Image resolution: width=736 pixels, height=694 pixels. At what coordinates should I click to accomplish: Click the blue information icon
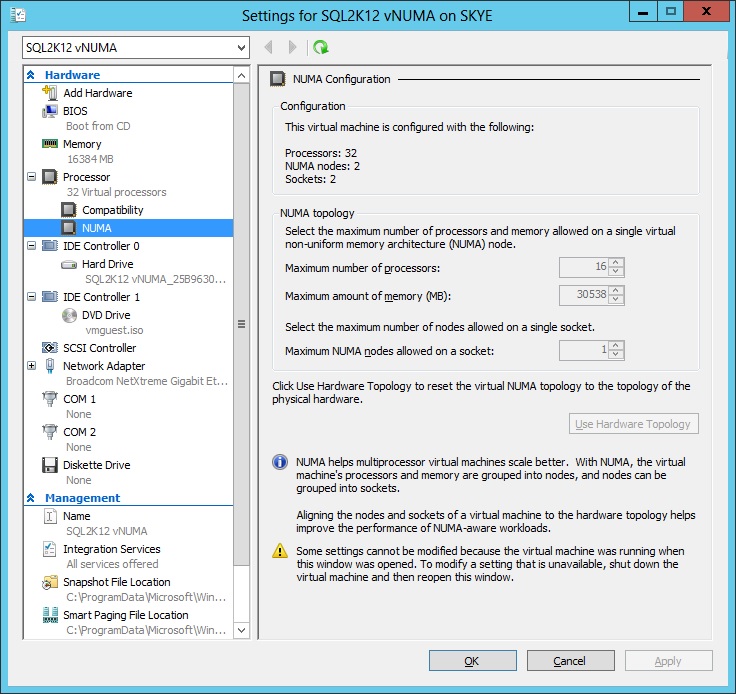click(280, 462)
